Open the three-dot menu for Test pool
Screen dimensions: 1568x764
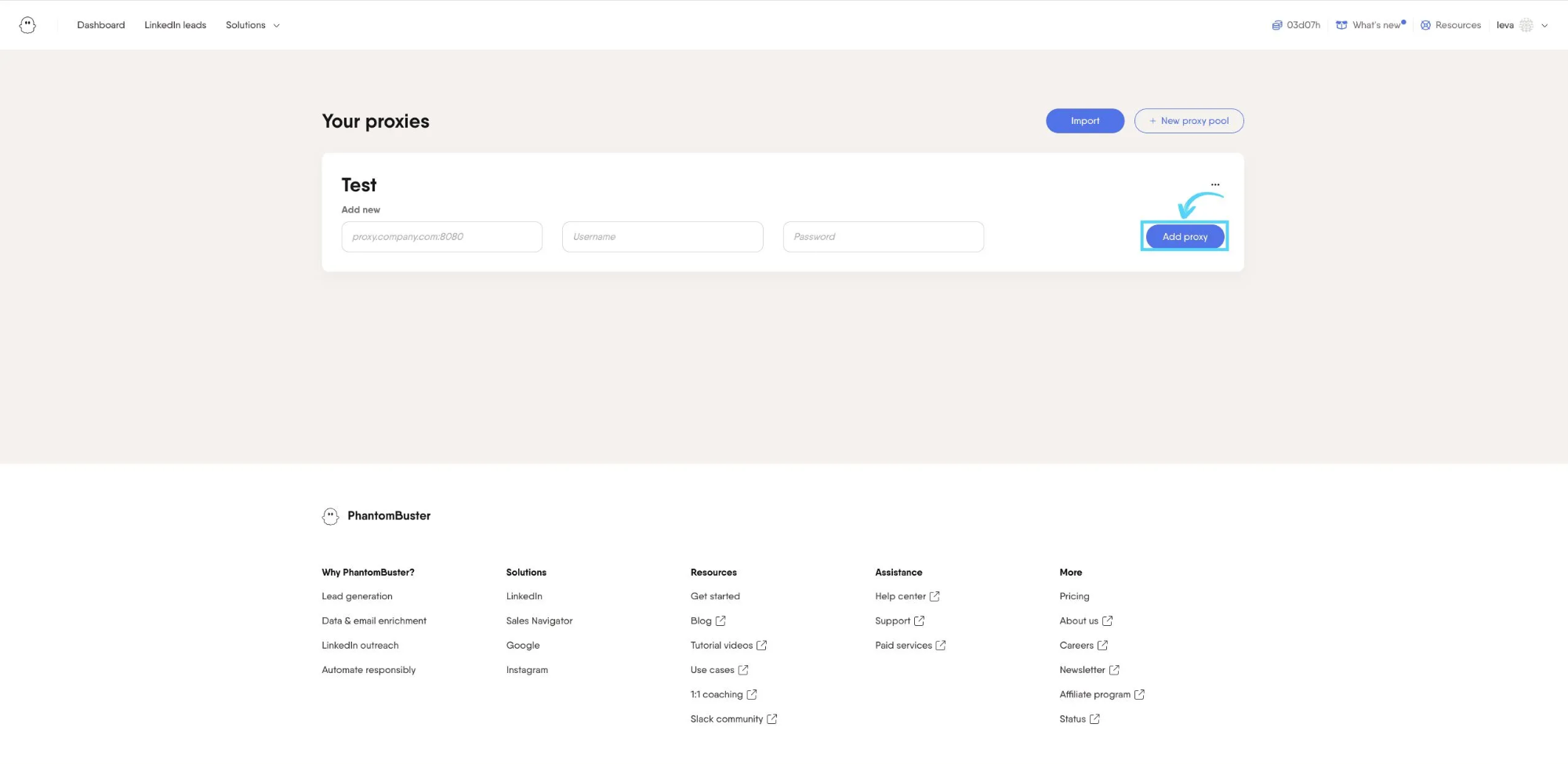tap(1215, 185)
